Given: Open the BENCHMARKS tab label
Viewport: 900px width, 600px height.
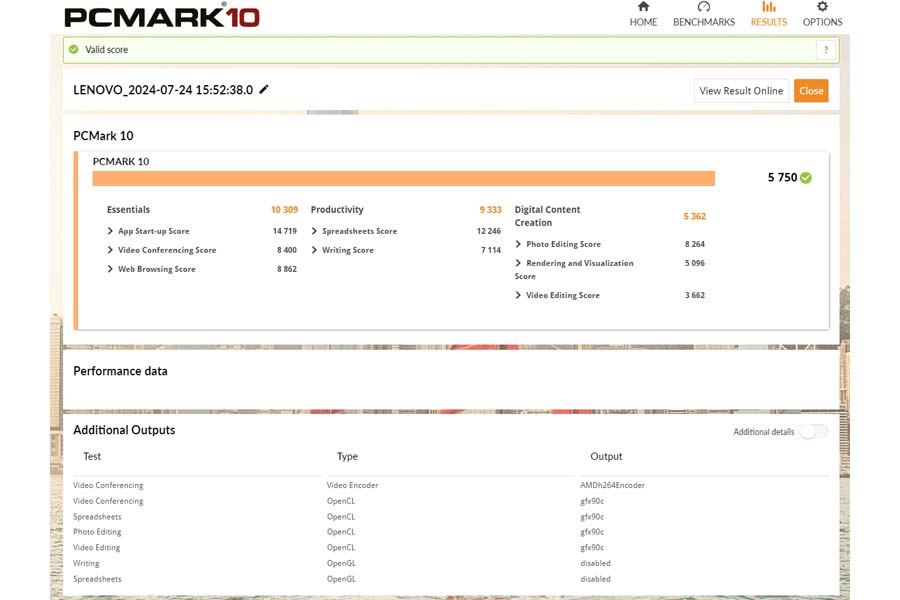Looking at the screenshot, I should pos(704,22).
